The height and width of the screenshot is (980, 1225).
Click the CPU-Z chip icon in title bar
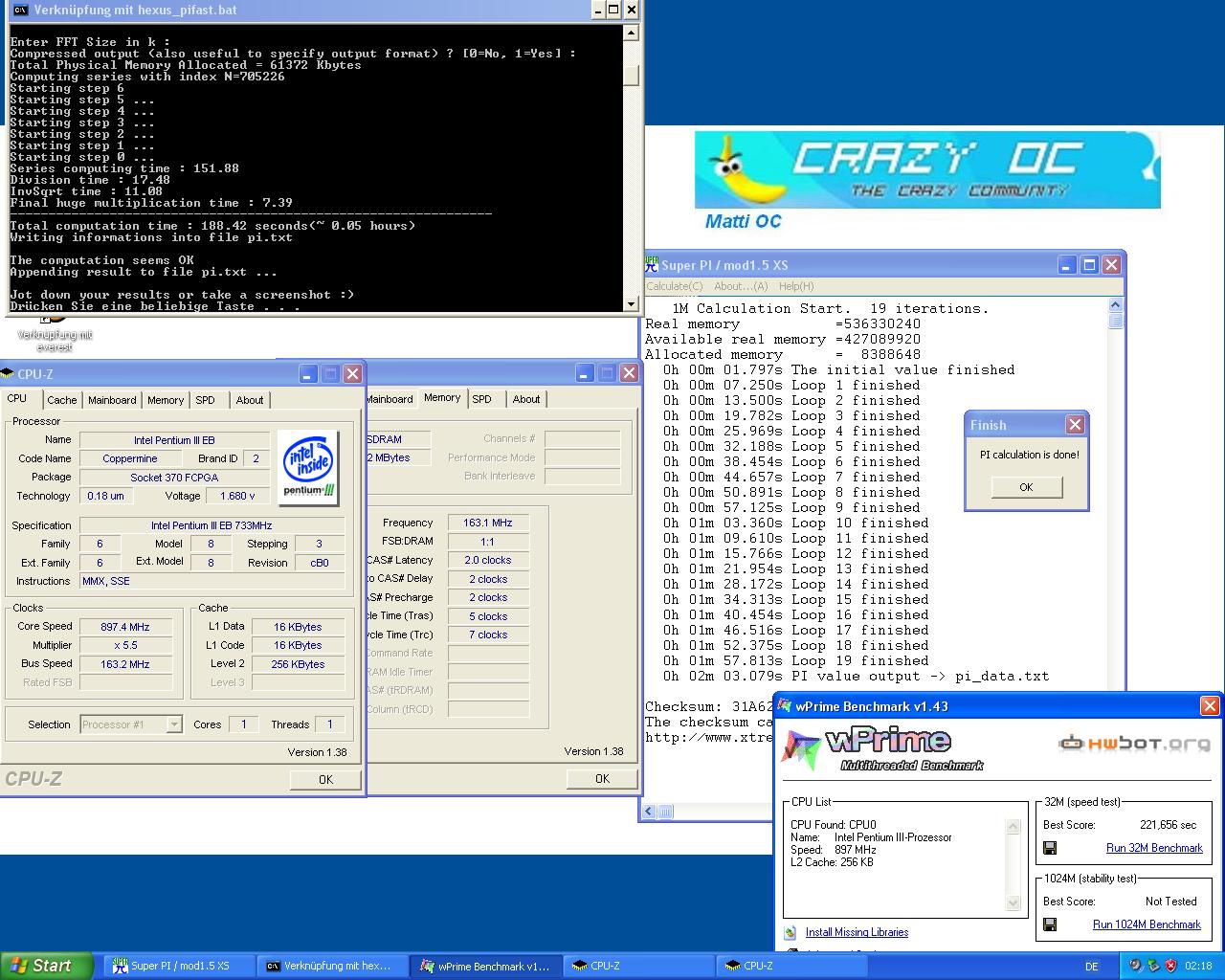[8, 373]
